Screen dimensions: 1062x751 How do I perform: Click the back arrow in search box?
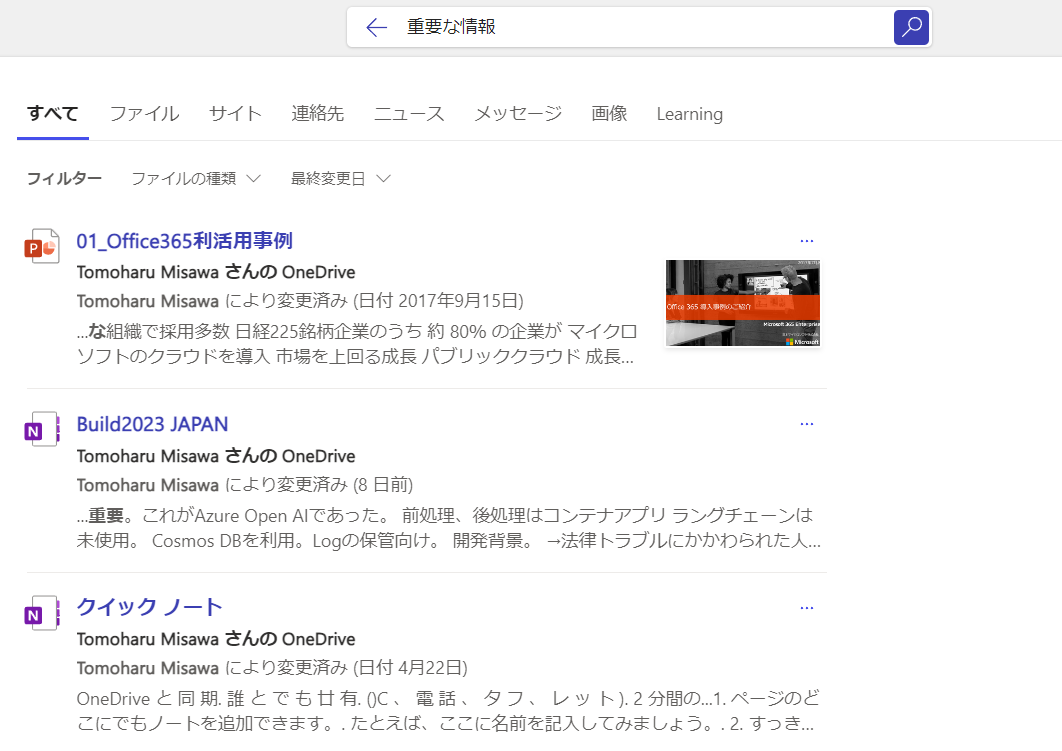click(377, 27)
